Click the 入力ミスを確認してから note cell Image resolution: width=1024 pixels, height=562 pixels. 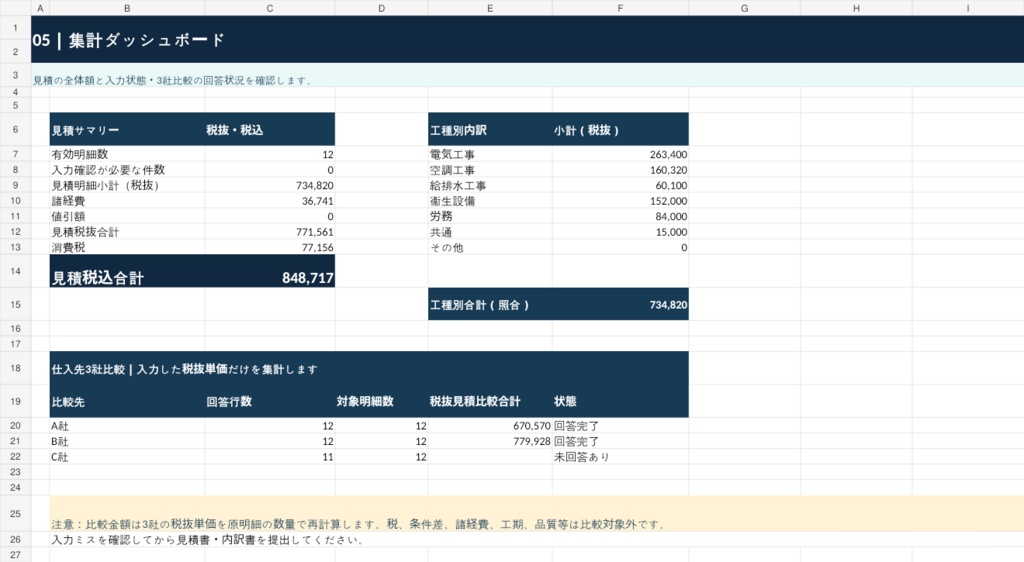pyautogui.click(x=127, y=539)
